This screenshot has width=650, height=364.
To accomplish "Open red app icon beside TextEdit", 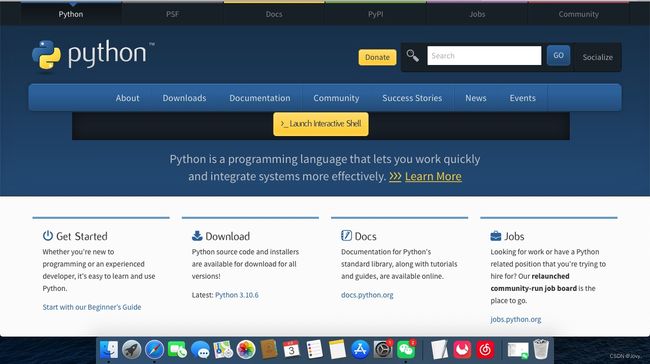I will click(462, 349).
